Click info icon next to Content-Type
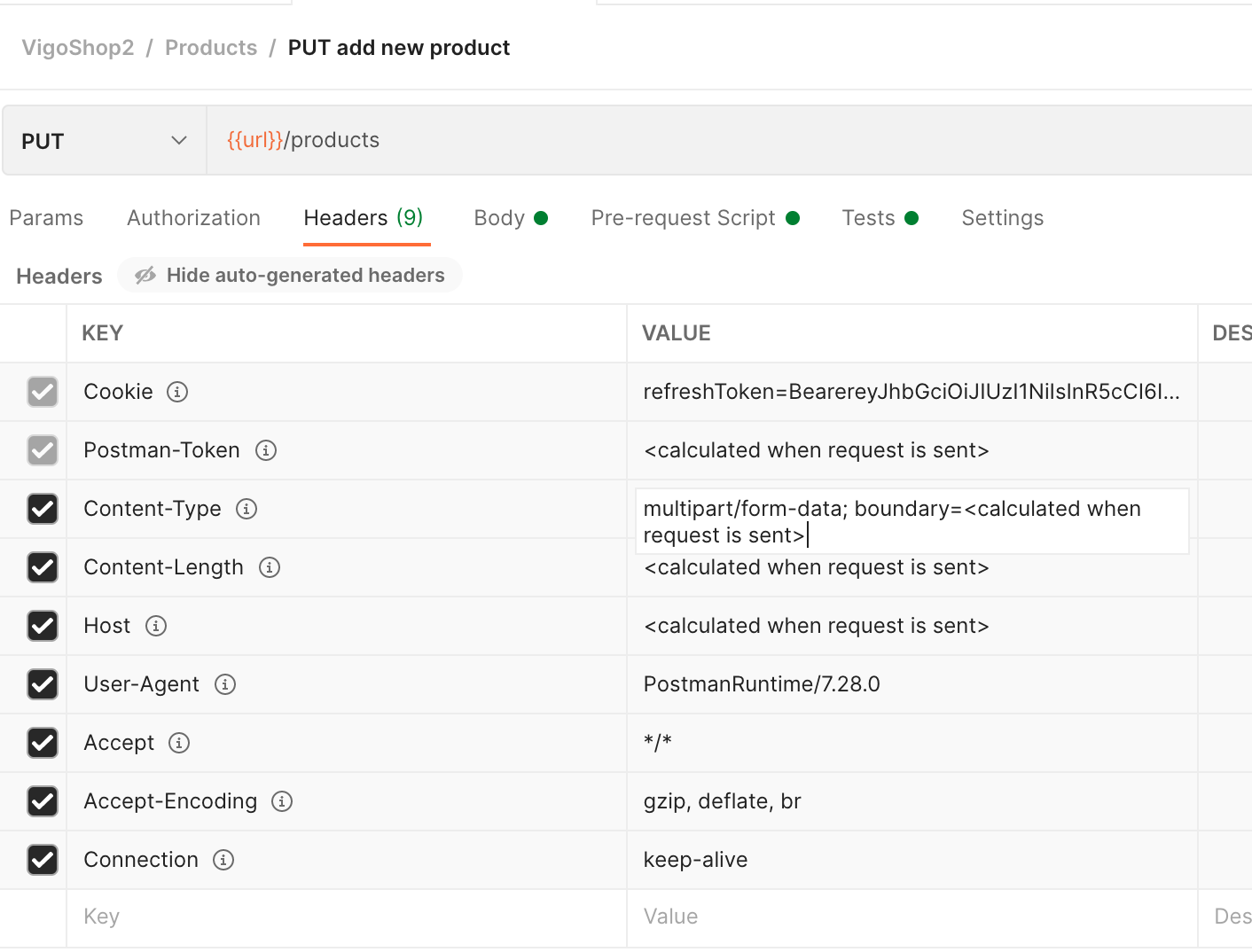The image size is (1252, 952). 246,509
